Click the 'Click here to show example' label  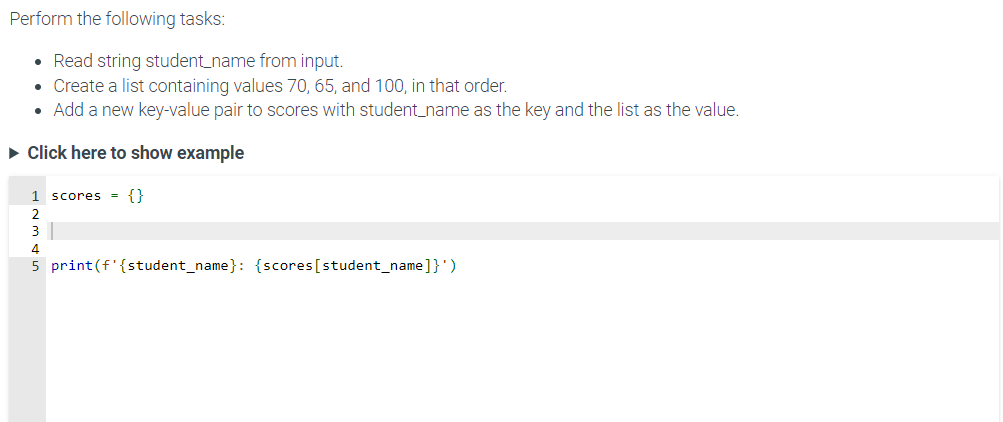point(136,153)
